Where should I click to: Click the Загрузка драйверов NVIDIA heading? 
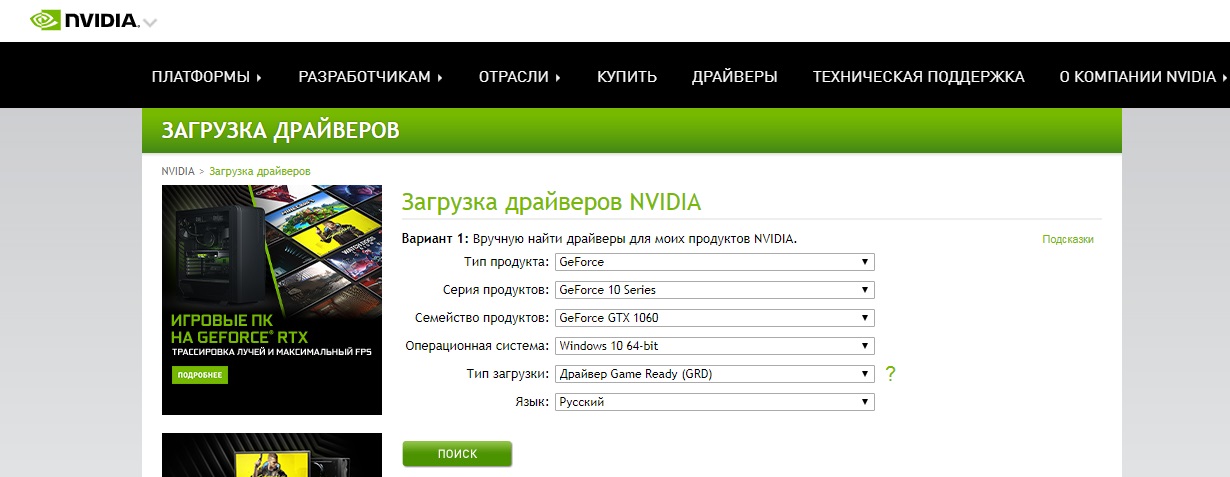(x=551, y=202)
